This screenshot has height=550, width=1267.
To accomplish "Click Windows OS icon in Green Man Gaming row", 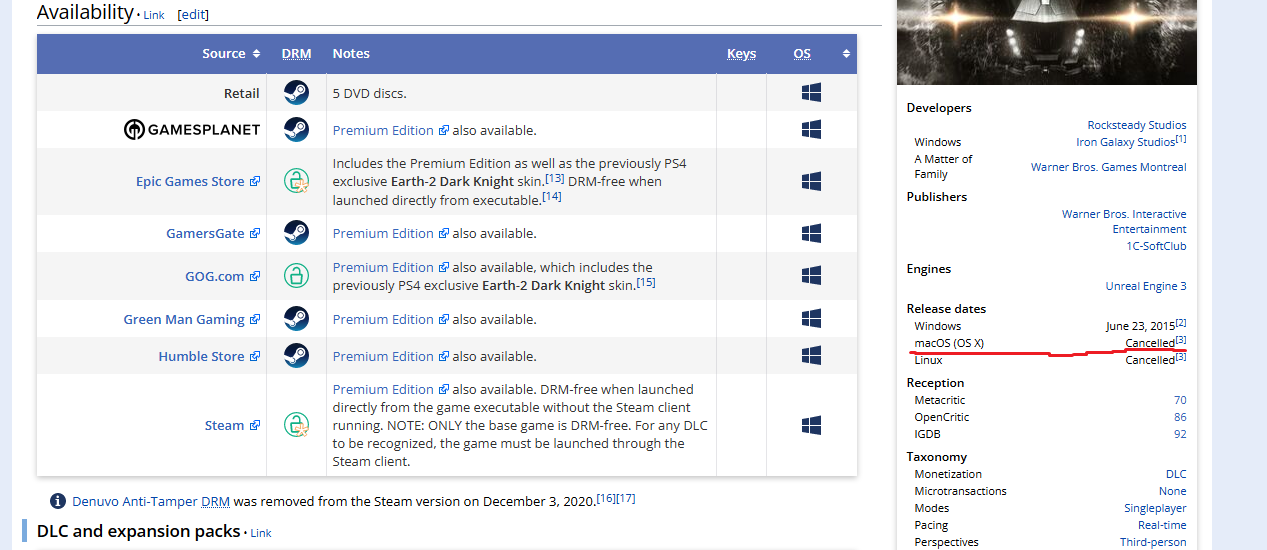I will 811,319.
